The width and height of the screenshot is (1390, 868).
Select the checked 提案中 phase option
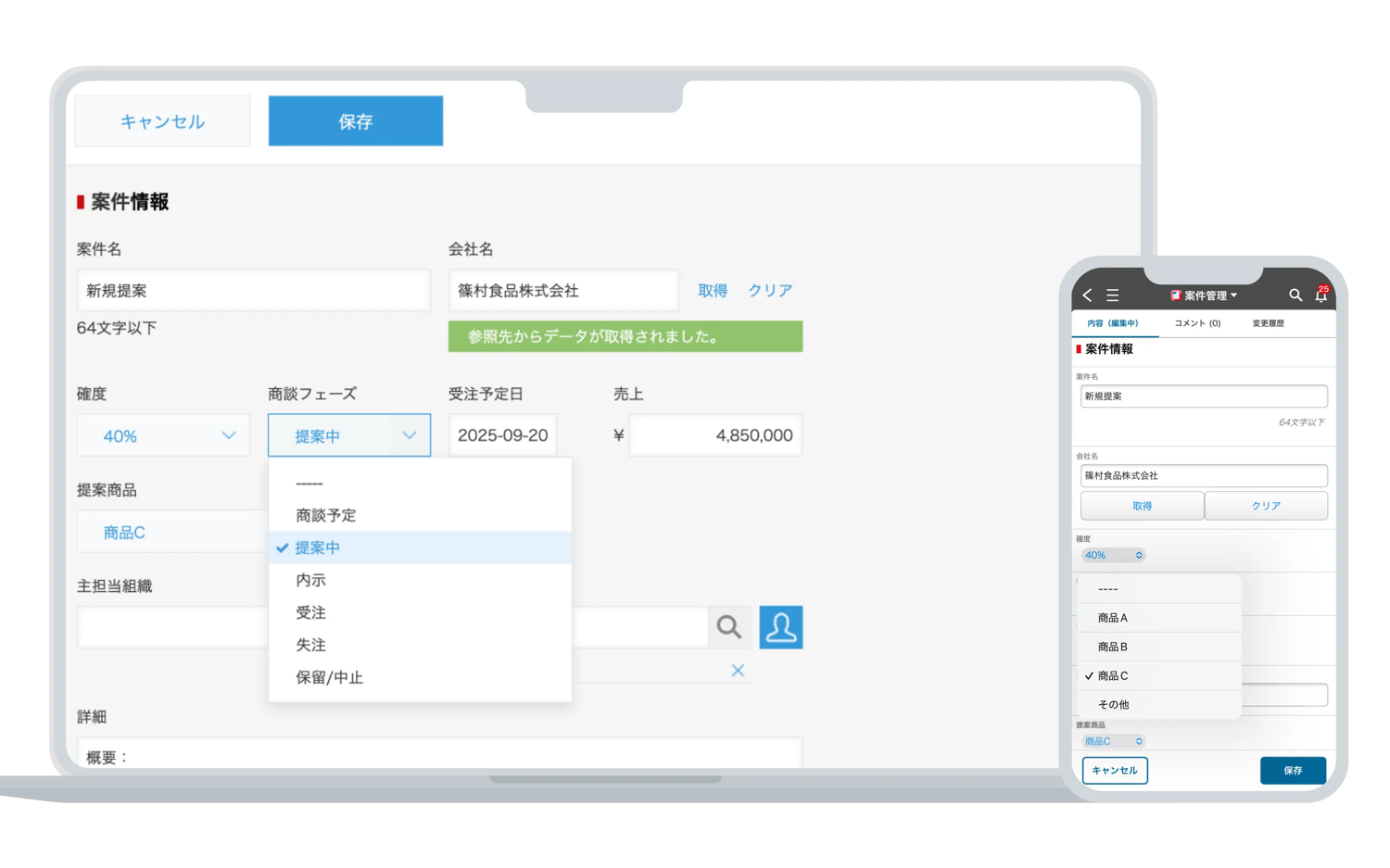[319, 547]
